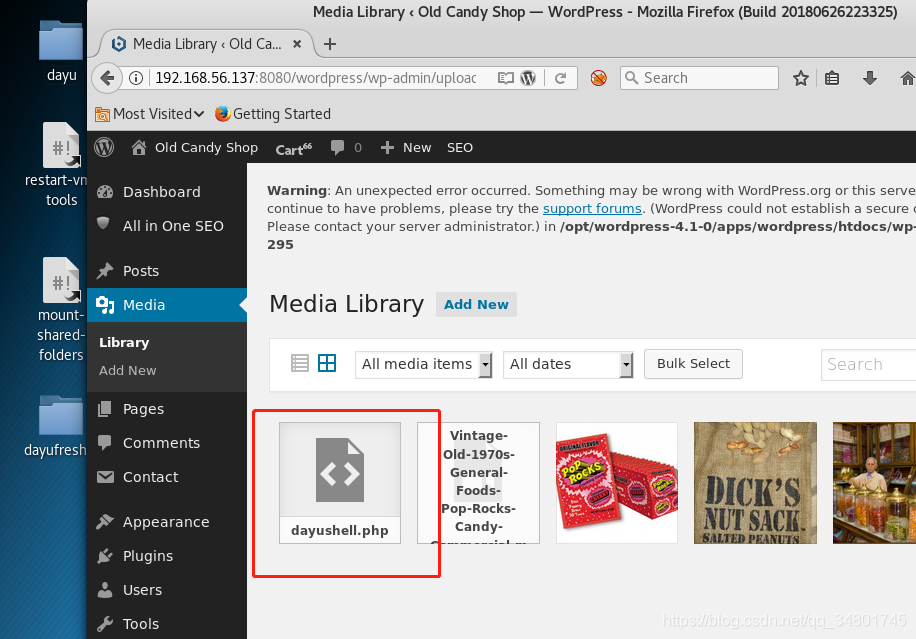Image resolution: width=916 pixels, height=639 pixels.
Task: Select the Media sidebar item
Action: pos(167,304)
